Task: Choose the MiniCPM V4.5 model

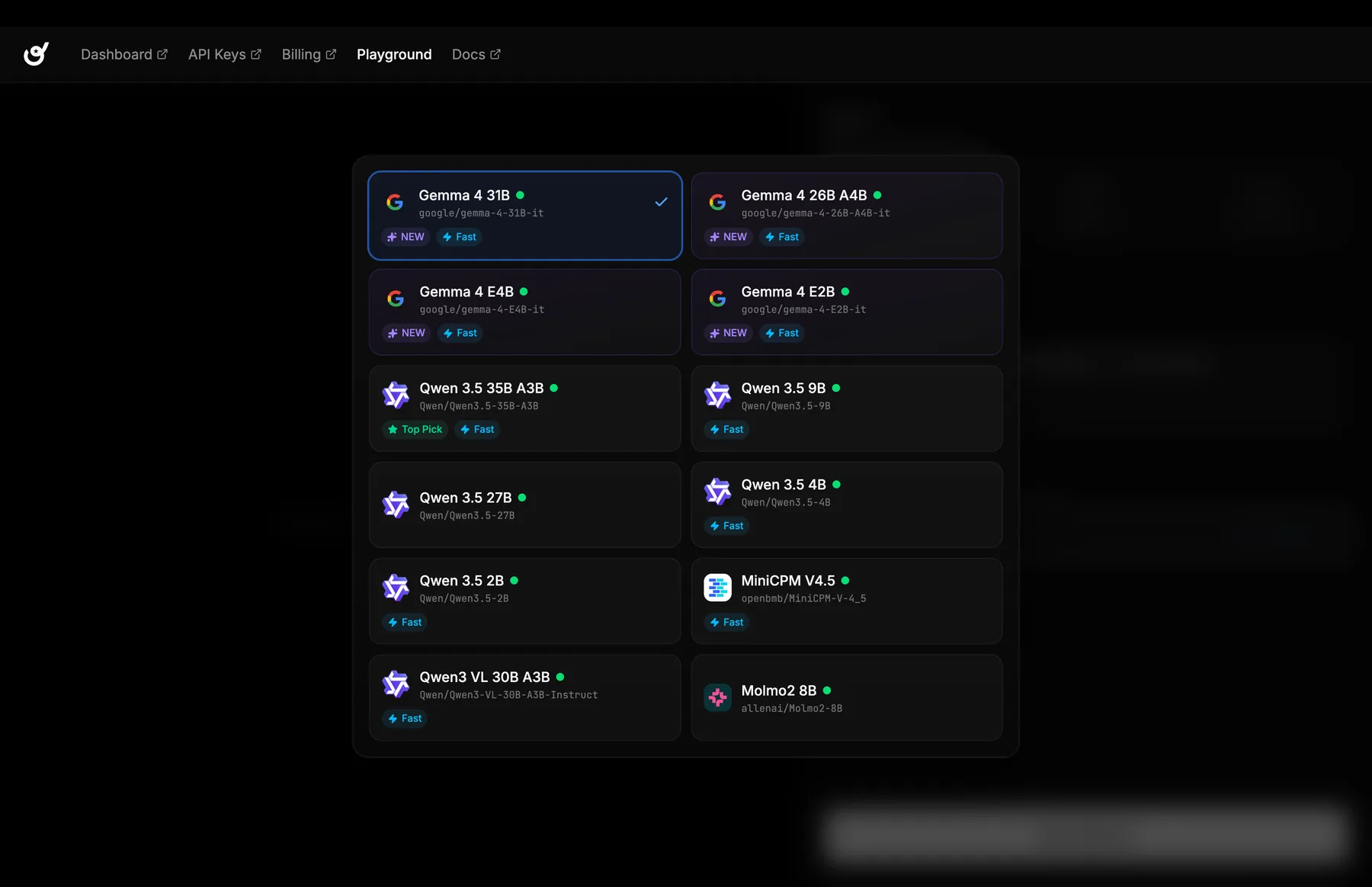Action: [847, 601]
